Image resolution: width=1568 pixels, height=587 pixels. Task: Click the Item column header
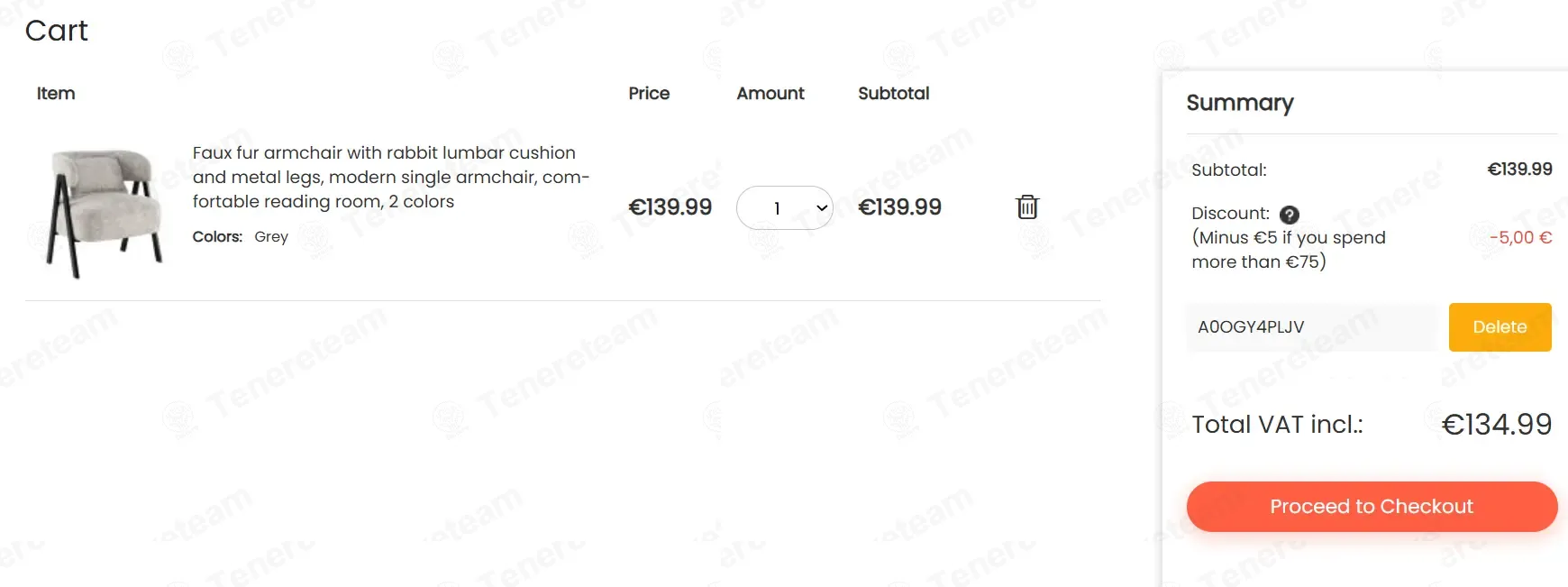56,93
